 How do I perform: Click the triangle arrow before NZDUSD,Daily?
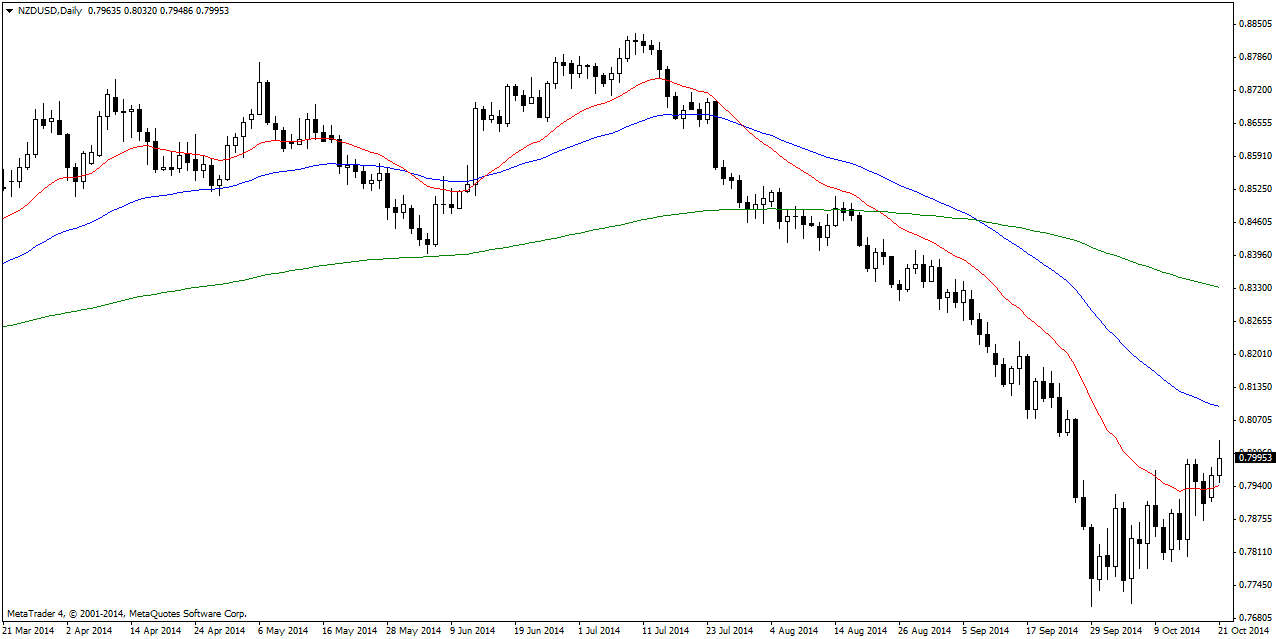(9, 9)
